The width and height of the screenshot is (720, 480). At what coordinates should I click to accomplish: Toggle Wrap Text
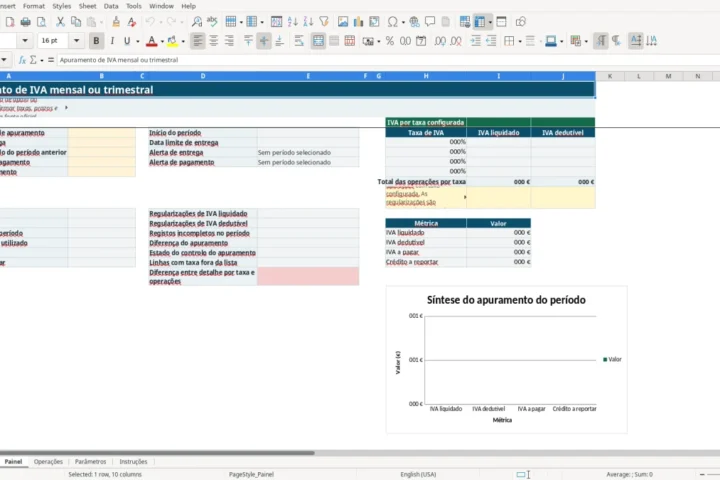299,41
